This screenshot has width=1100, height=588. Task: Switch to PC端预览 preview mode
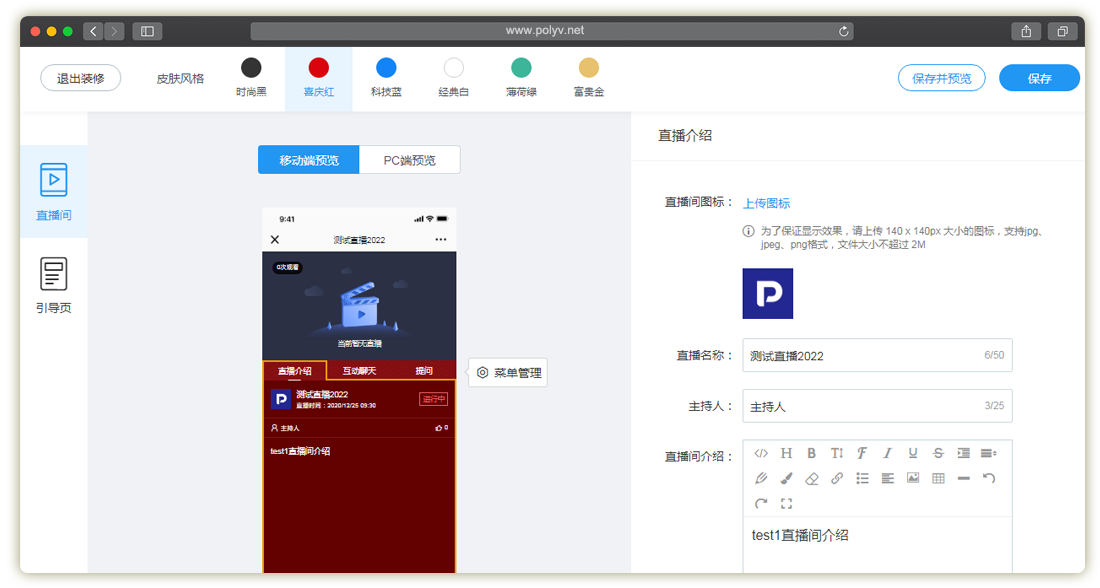click(409, 160)
